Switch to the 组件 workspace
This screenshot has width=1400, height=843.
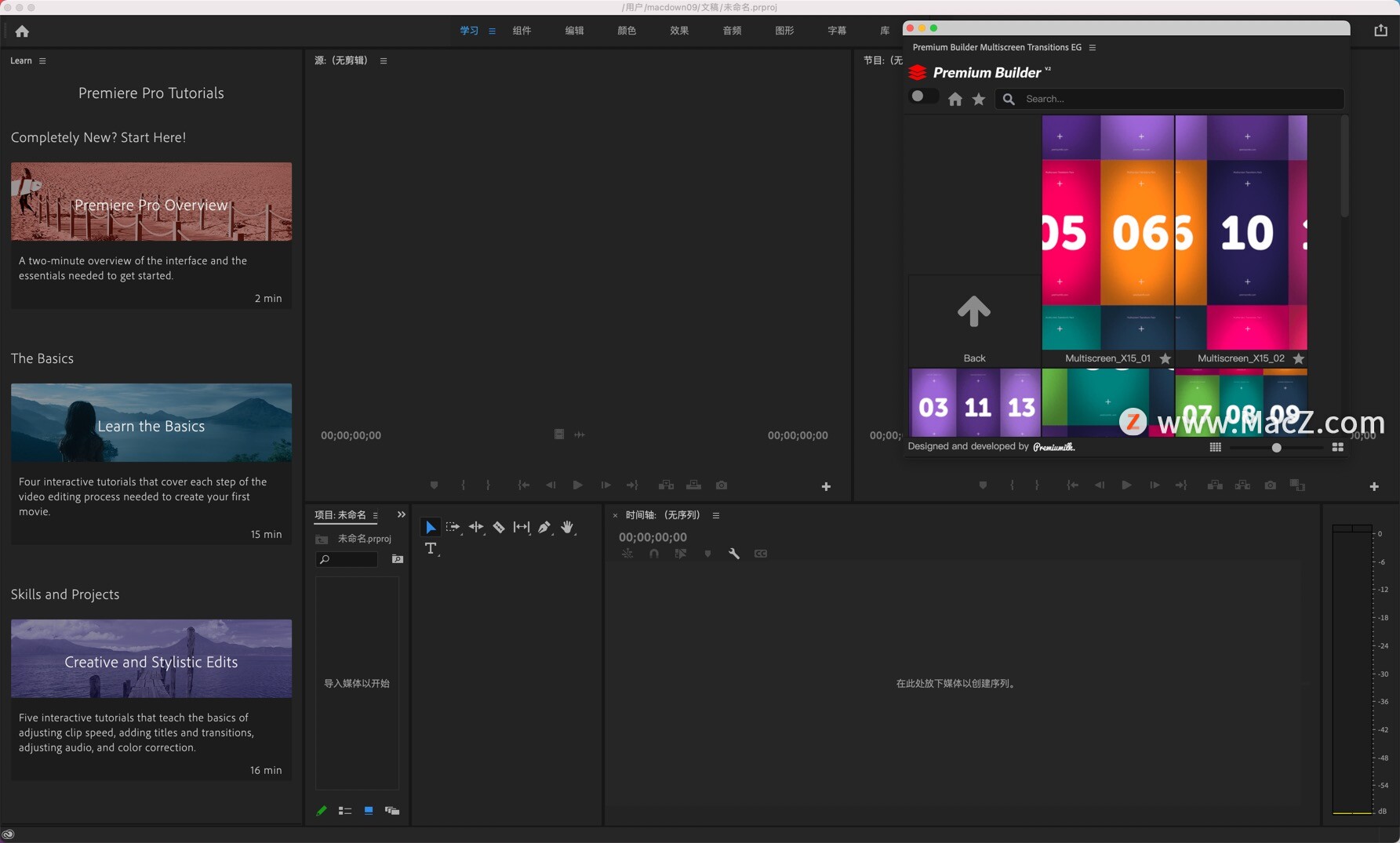(522, 31)
